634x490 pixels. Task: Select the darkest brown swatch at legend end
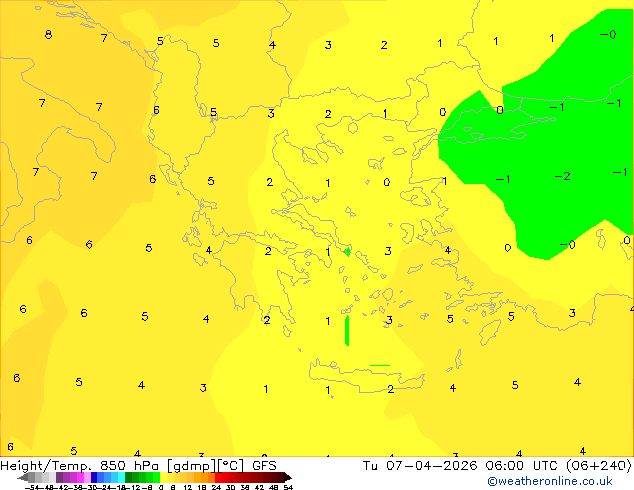click(x=281, y=477)
